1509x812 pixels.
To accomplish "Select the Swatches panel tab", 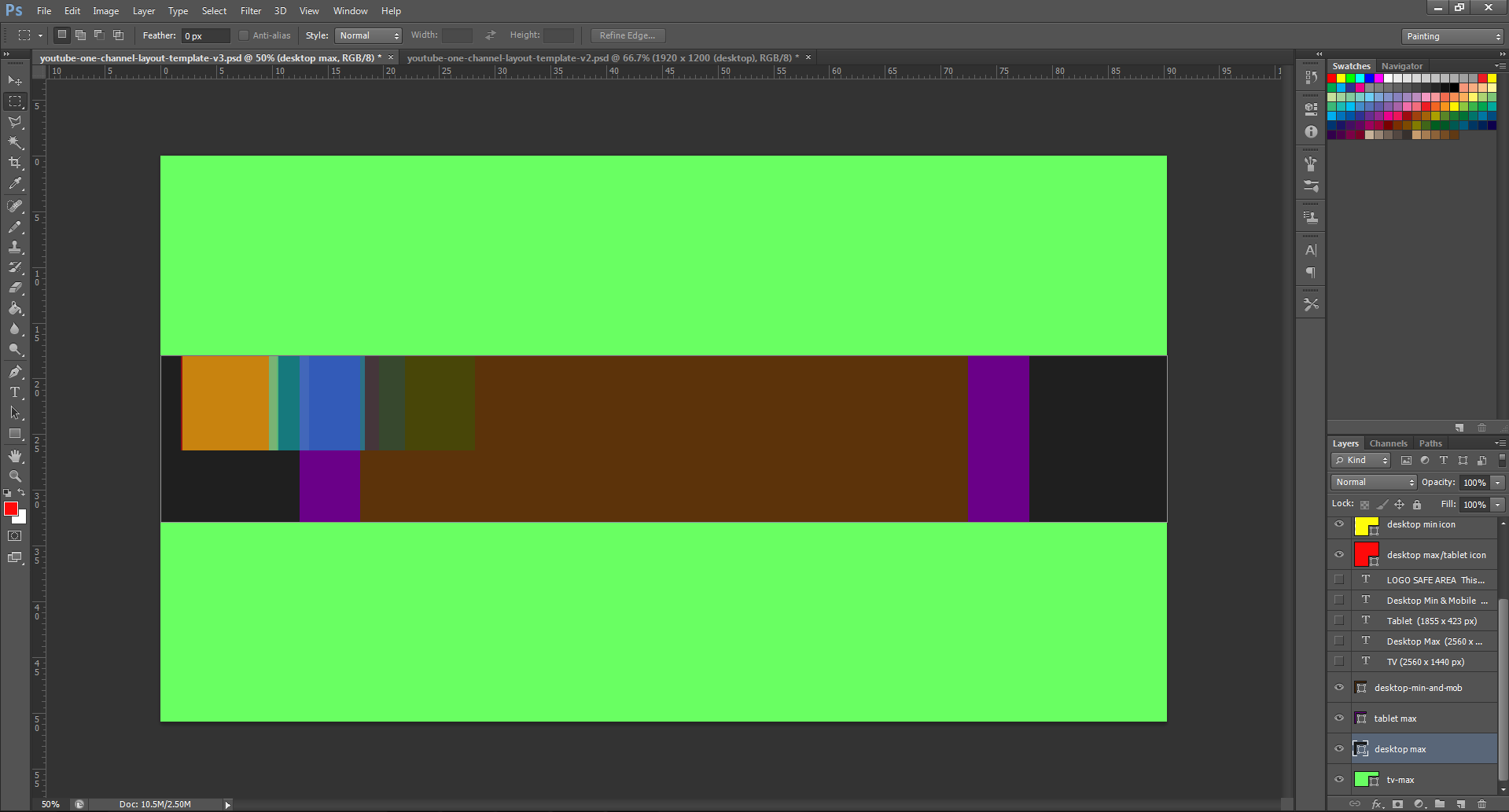I will point(1351,65).
